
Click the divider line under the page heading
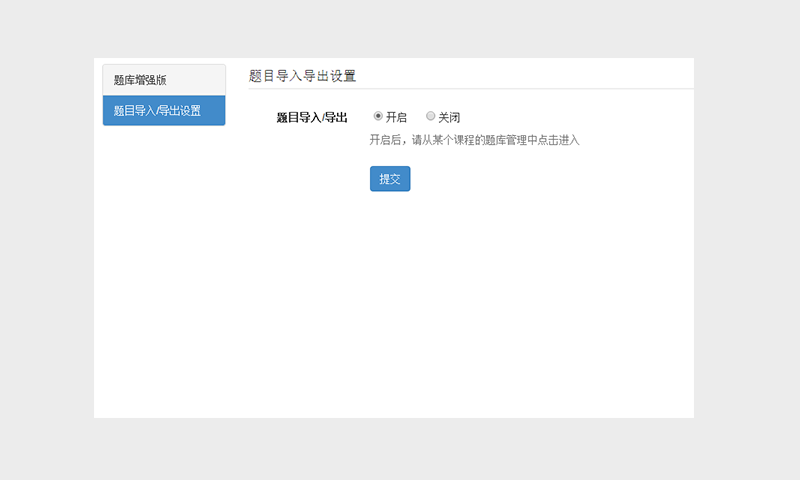point(470,89)
